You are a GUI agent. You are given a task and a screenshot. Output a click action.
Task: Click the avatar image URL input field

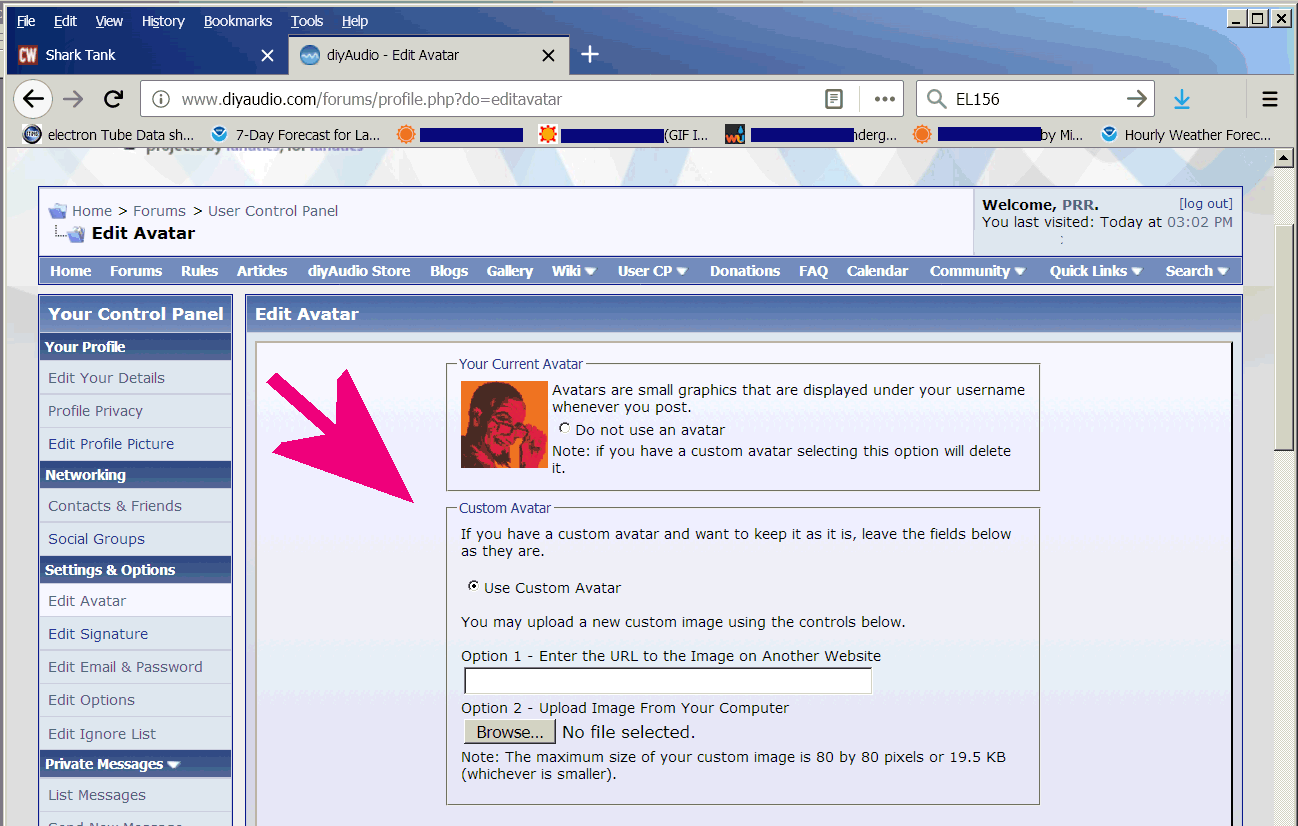tap(668, 681)
